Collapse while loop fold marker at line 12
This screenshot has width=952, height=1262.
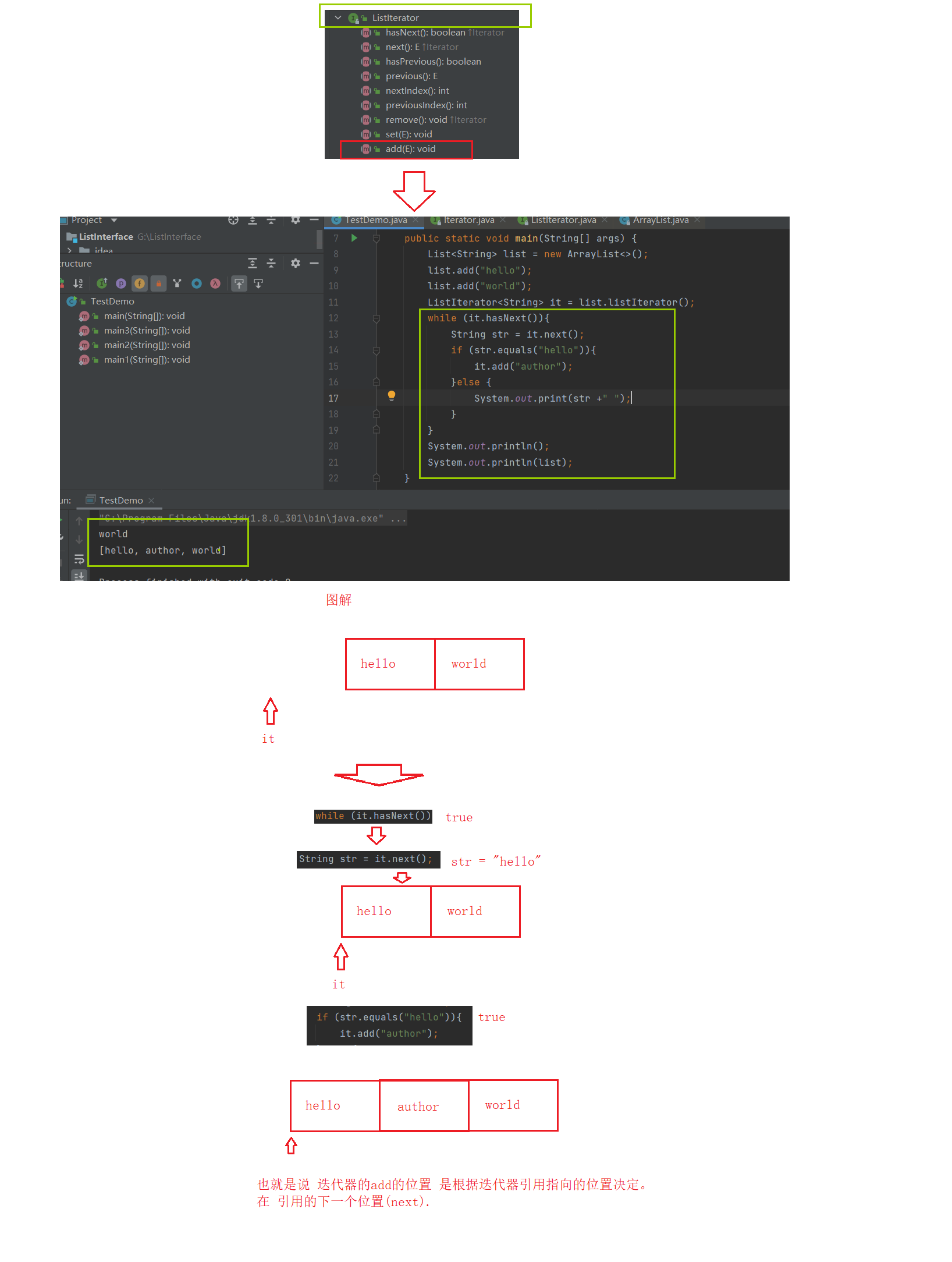point(376,318)
